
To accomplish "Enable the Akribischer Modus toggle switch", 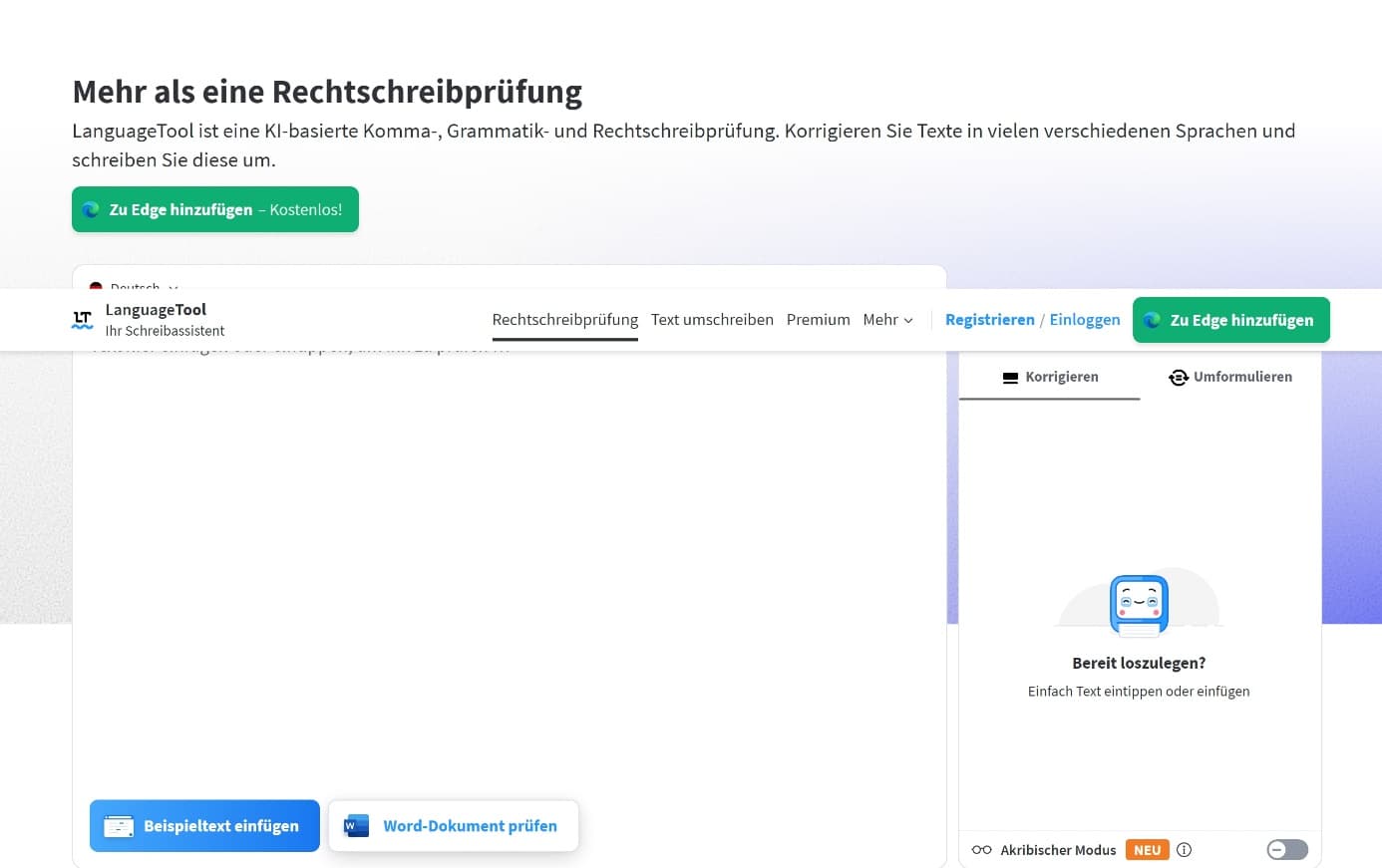I will (x=1286, y=848).
